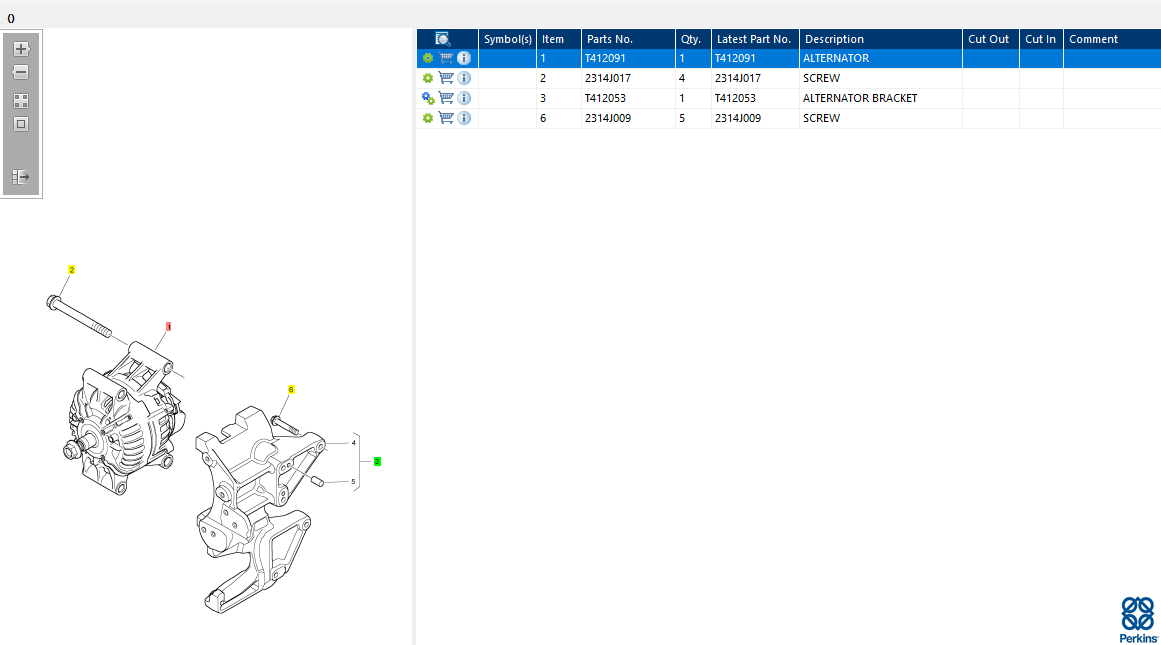Sort by Latest Part No. column header
Screen dimensions: 1161x645
[755, 39]
